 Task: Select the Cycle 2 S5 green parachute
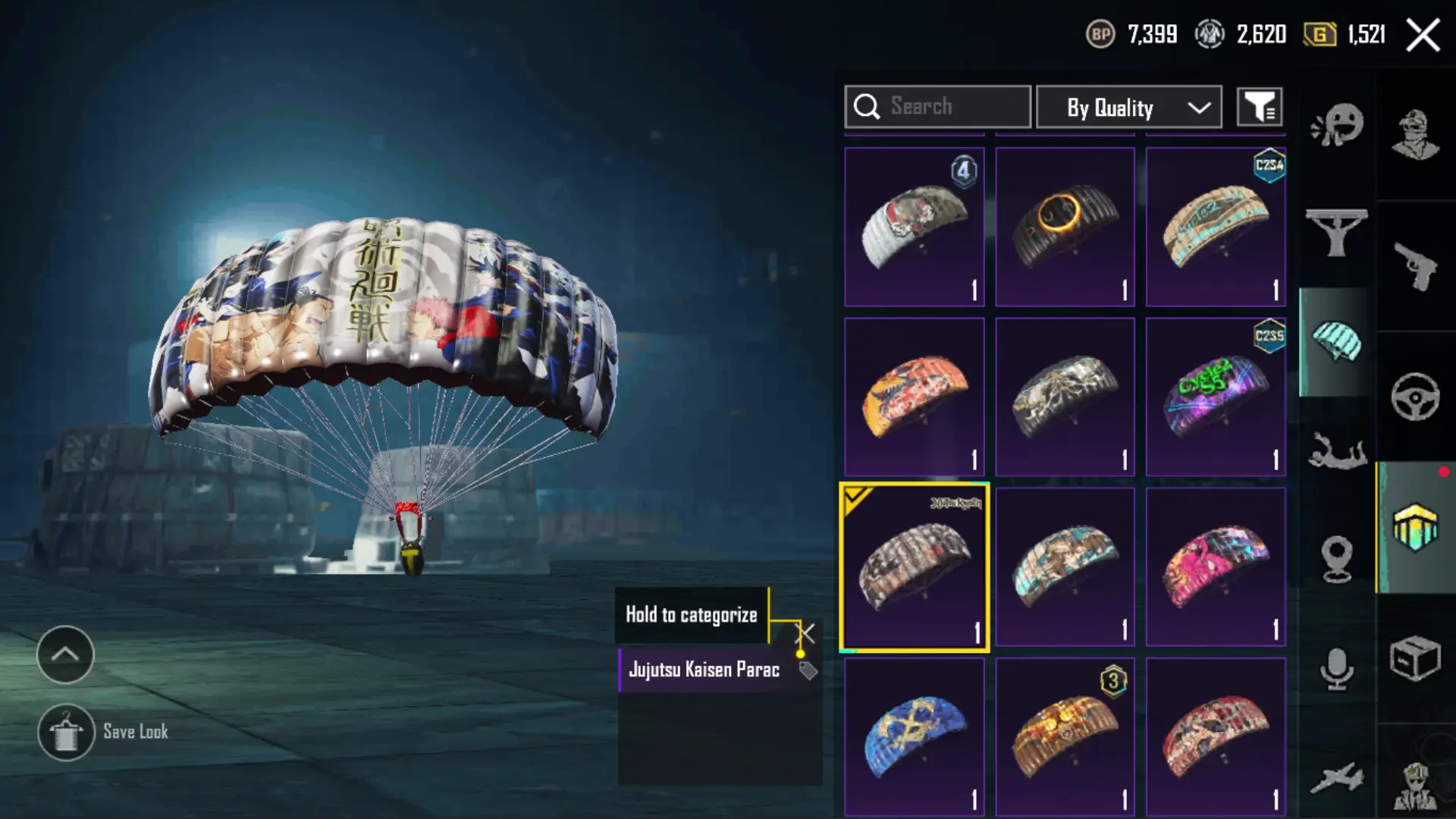(1216, 397)
